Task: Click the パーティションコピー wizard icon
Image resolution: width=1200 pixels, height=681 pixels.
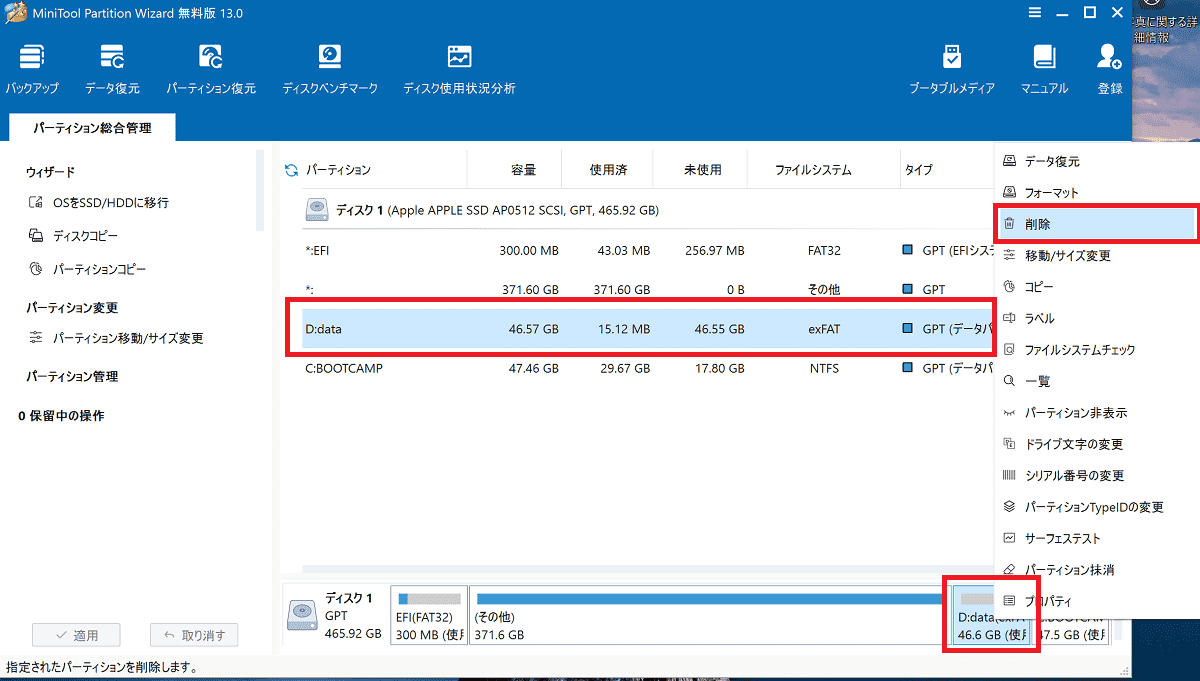Action: [x=35, y=269]
